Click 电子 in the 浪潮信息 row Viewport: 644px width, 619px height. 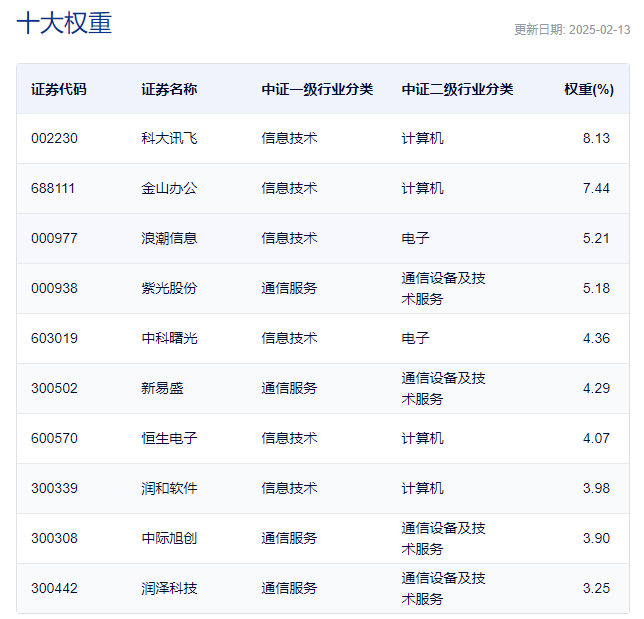click(x=415, y=238)
